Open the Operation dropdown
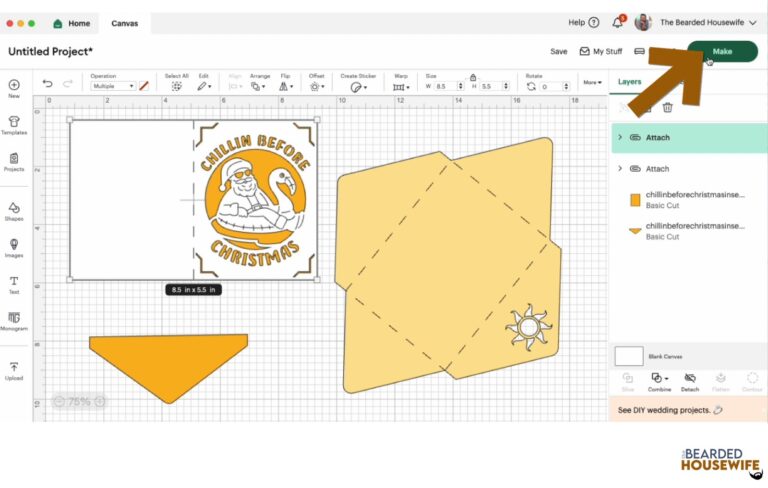The image size is (768, 488). pos(113,86)
